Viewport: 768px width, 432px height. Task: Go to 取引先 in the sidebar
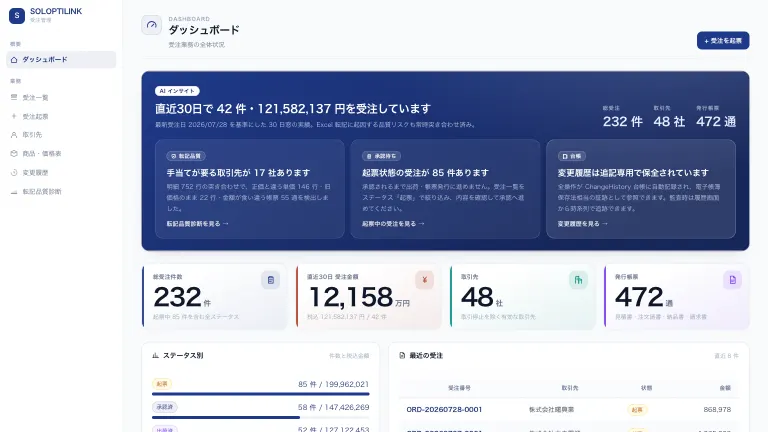(x=61, y=135)
